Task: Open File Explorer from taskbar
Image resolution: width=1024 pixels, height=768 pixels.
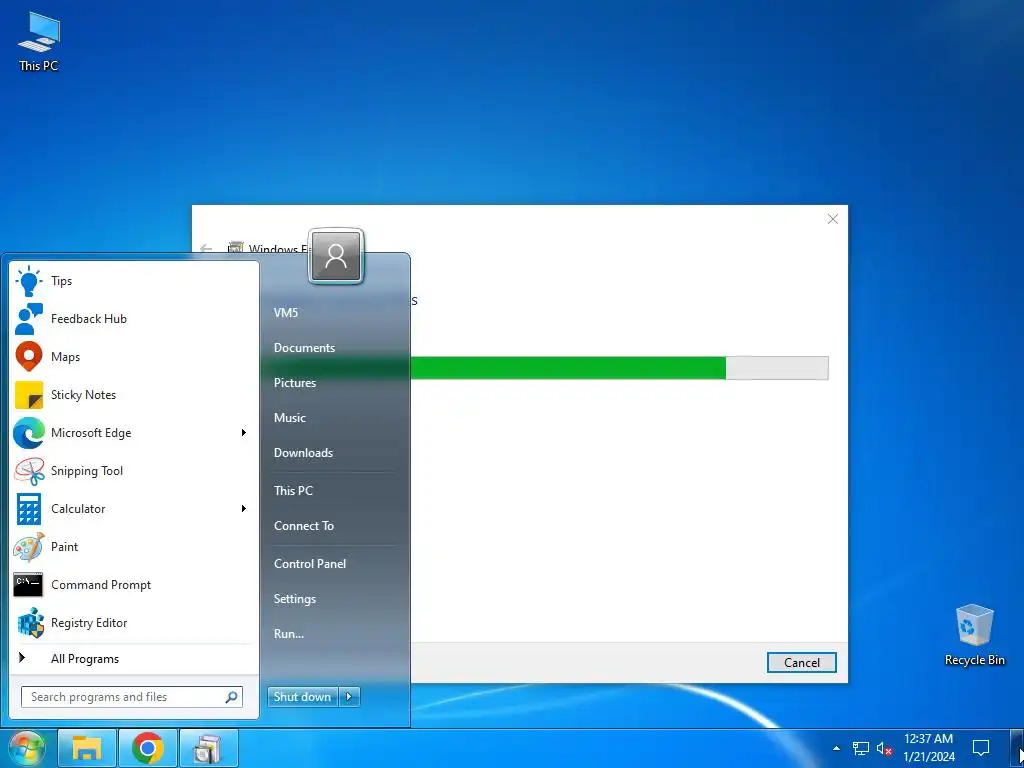Action: click(87, 748)
